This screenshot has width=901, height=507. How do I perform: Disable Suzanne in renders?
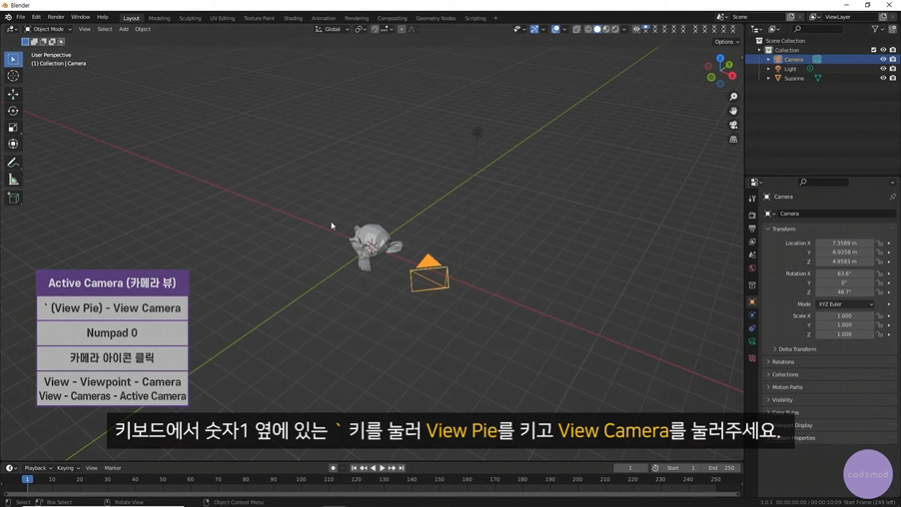coord(892,78)
